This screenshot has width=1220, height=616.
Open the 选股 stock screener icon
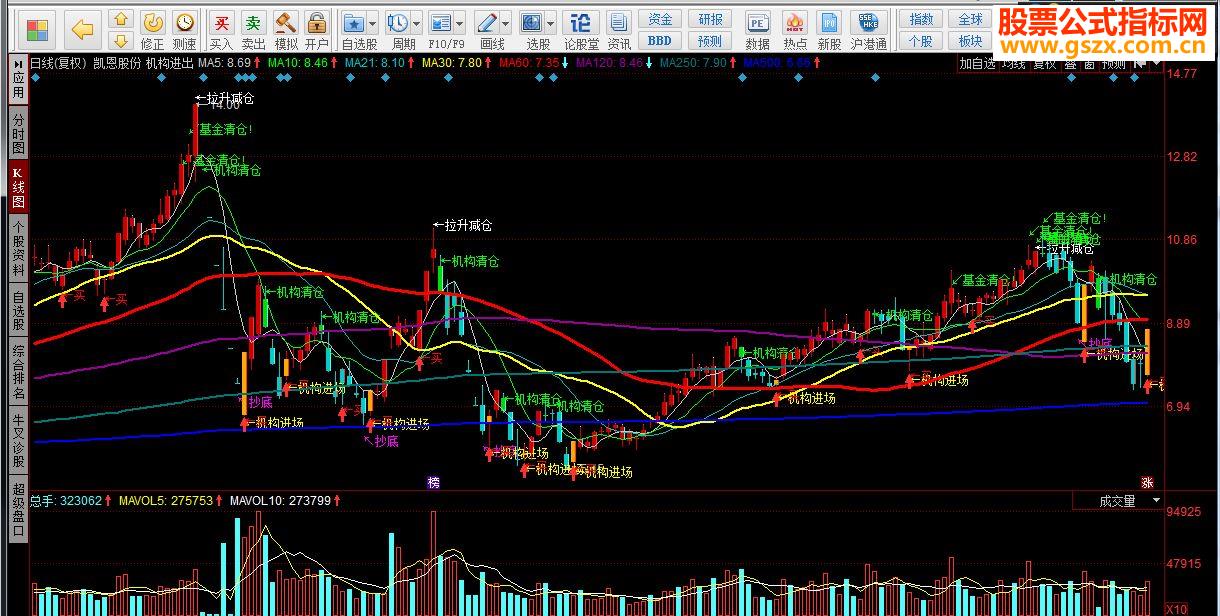531,22
